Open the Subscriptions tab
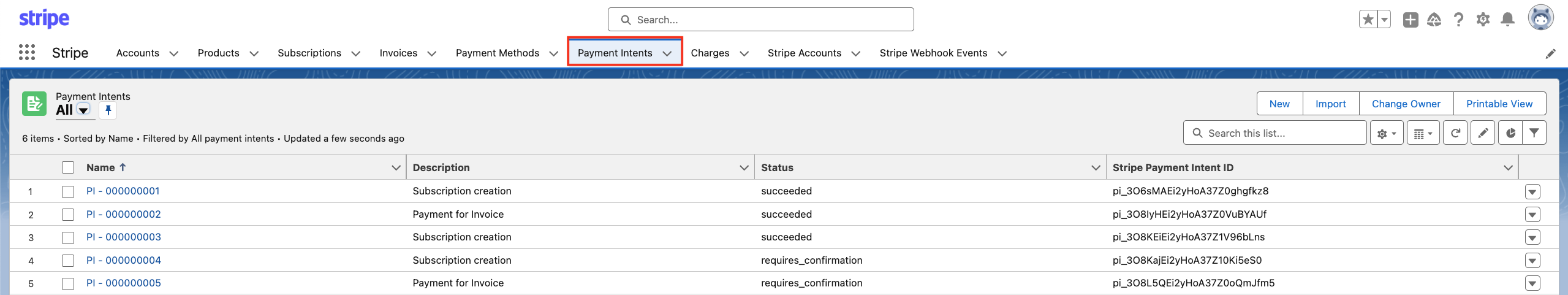This screenshot has width=1568, height=295. pyautogui.click(x=309, y=53)
